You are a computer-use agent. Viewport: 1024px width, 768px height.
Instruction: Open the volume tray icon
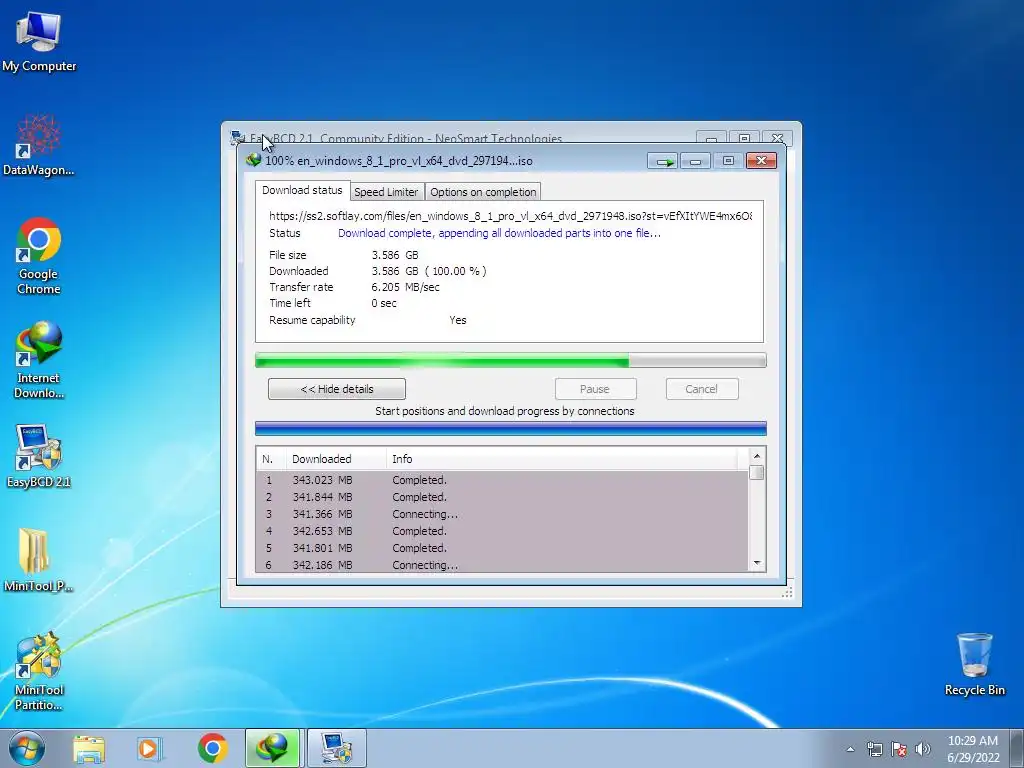pos(923,749)
